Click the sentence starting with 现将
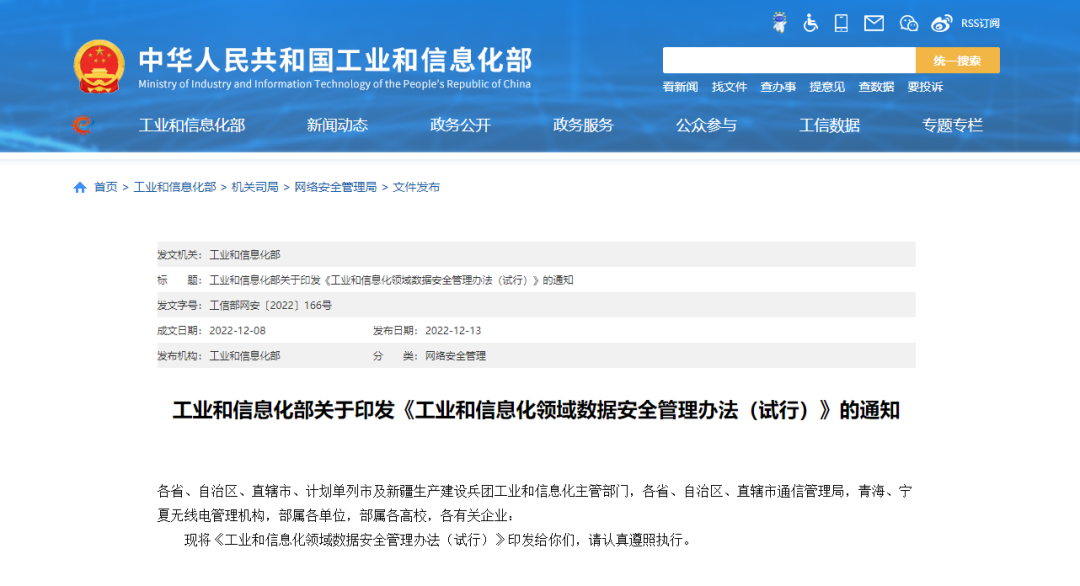The width and height of the screenshot is (1080, 586). point(438,540)
